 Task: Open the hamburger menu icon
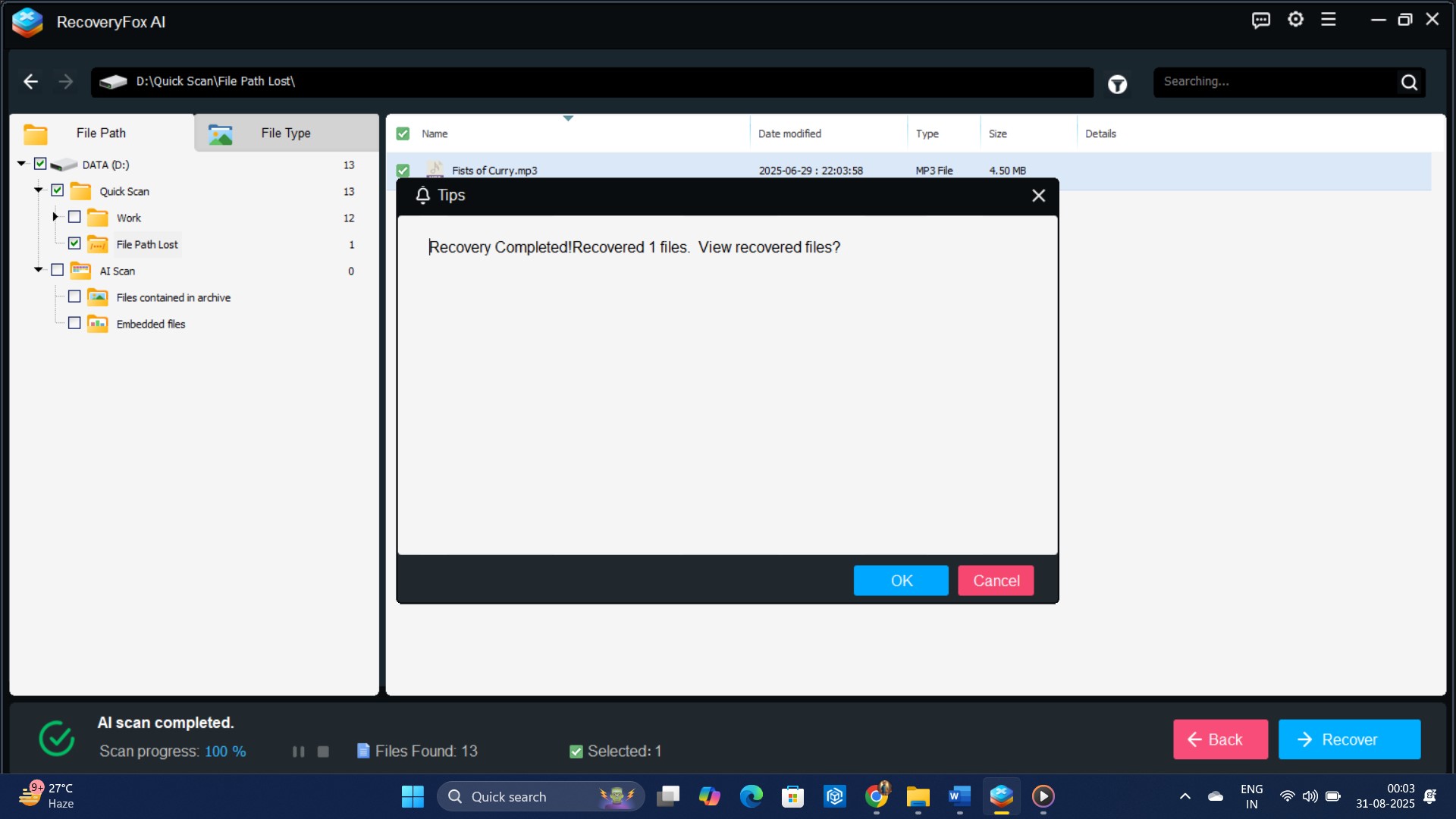point(1329,20)
